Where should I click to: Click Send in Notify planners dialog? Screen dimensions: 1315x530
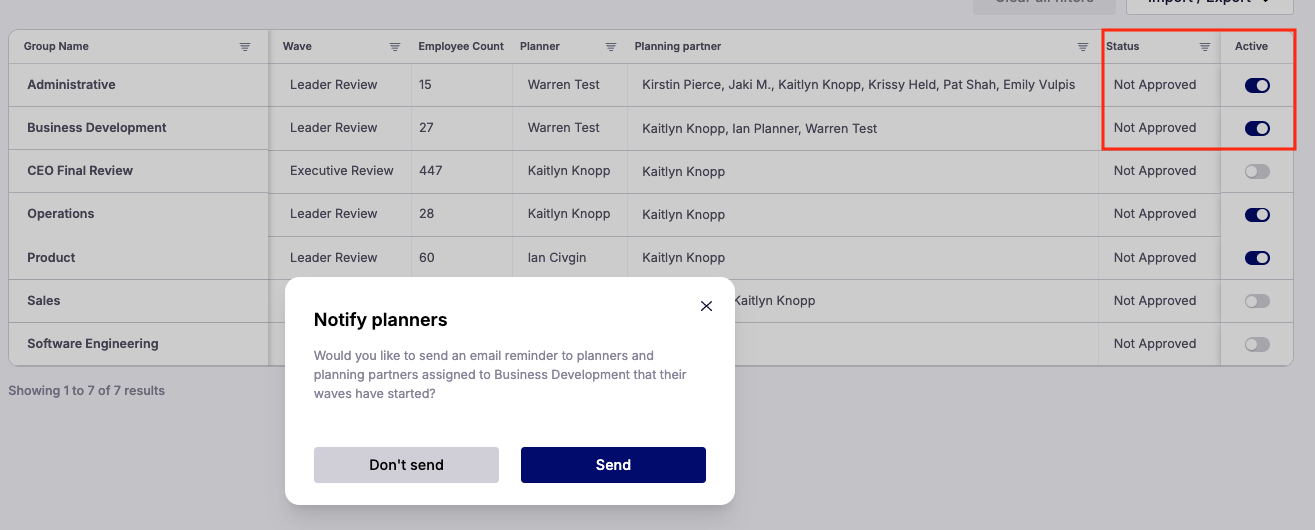[613, 465]
